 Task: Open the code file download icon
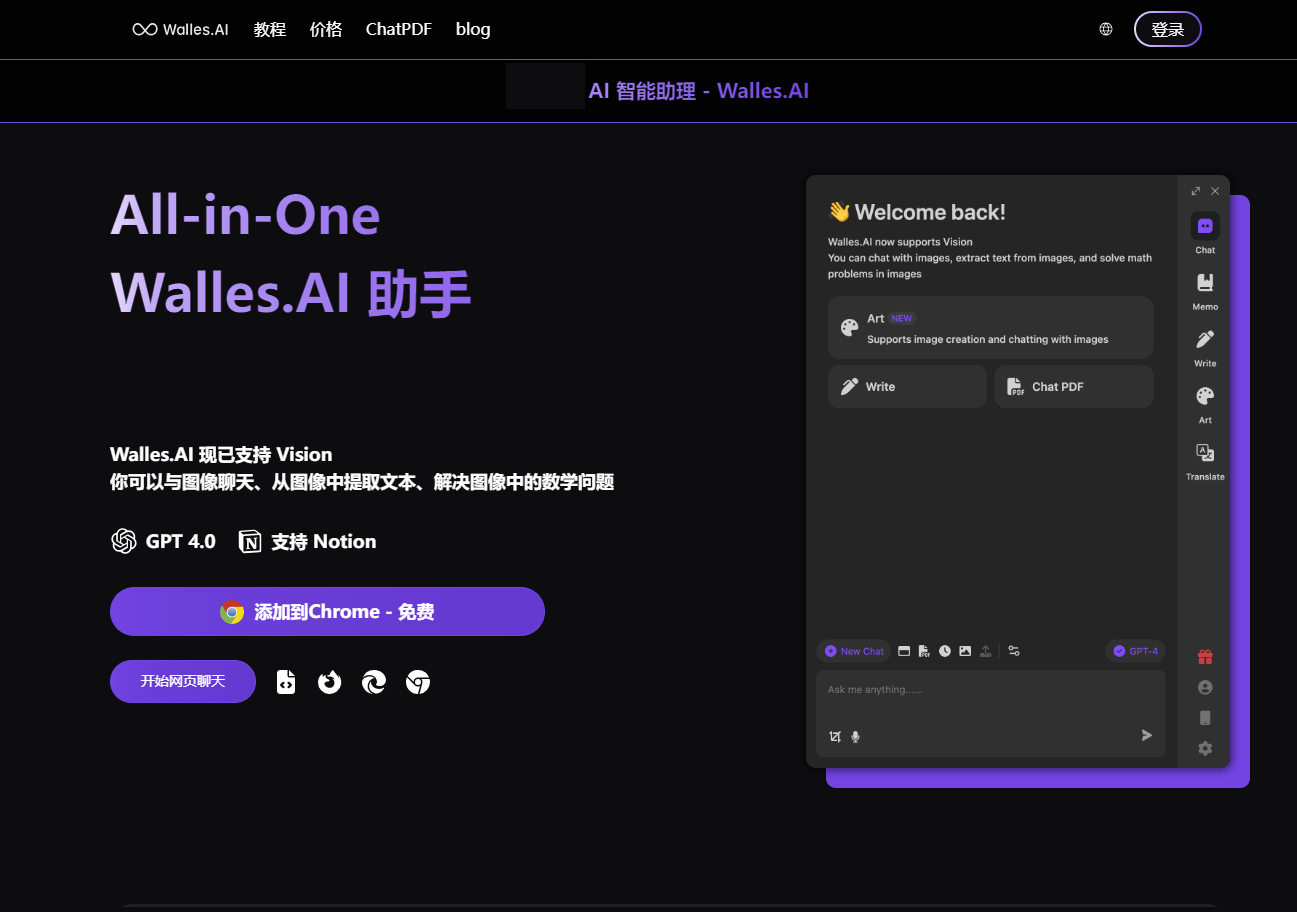286,682
